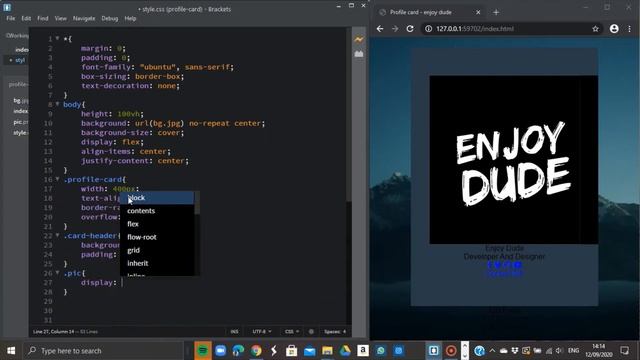Choose 'inherit' from the autocomplete list

157,263
